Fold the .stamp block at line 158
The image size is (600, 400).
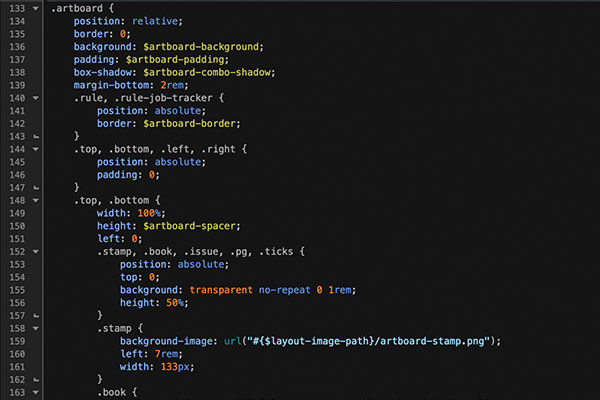click(36, 327)
